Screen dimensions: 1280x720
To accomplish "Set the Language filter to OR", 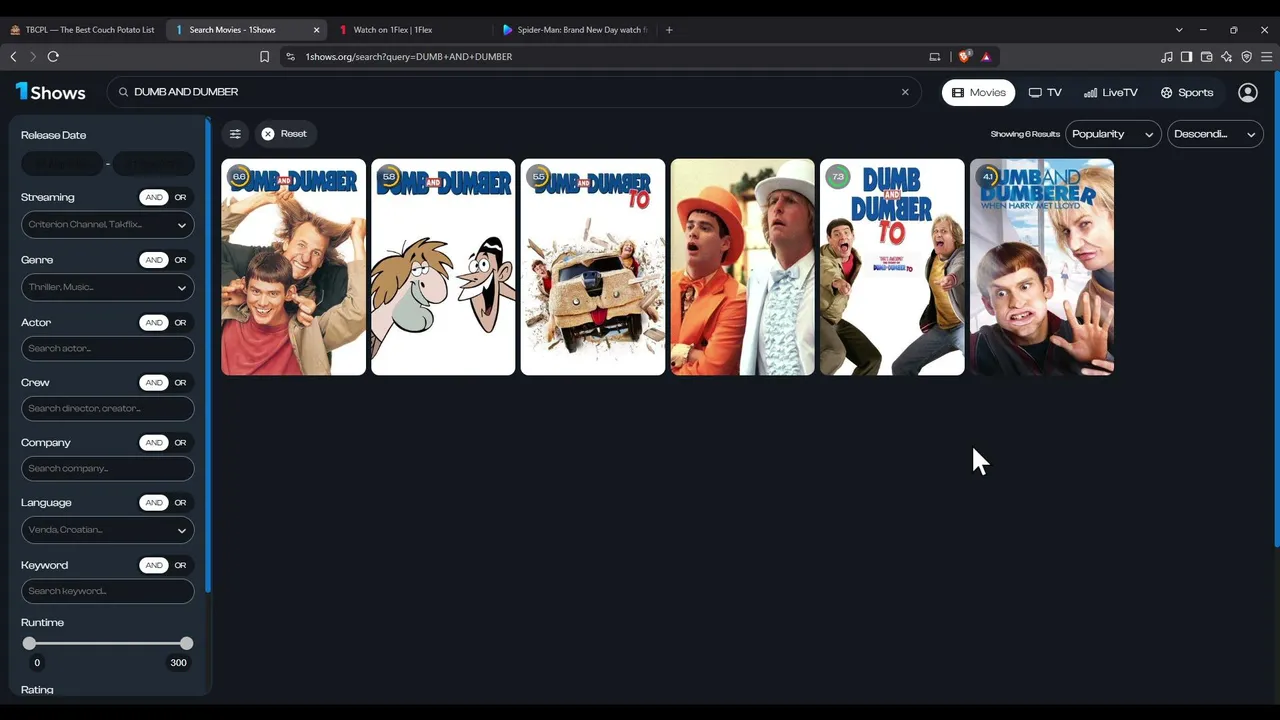I will (180, 503).
